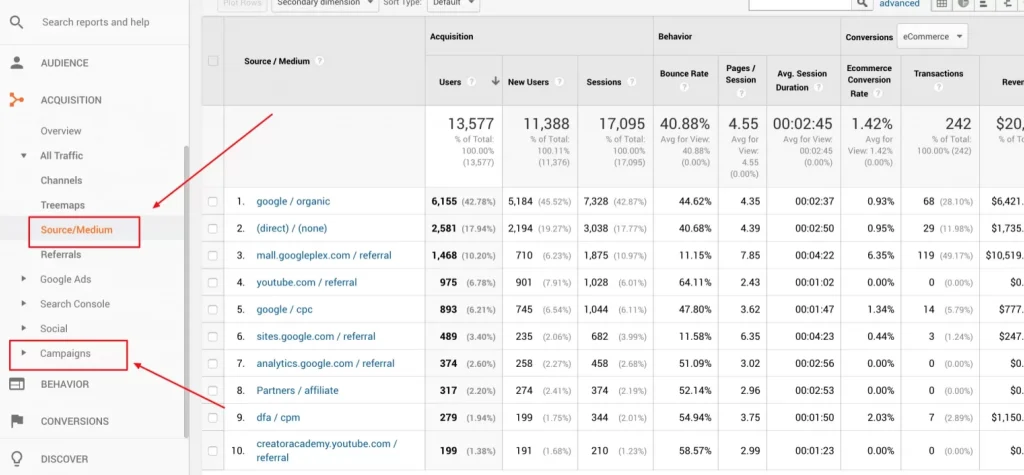The image size is (1024, 475).
Task: Click the Conversions flag icon
Action: click(16, 421)
